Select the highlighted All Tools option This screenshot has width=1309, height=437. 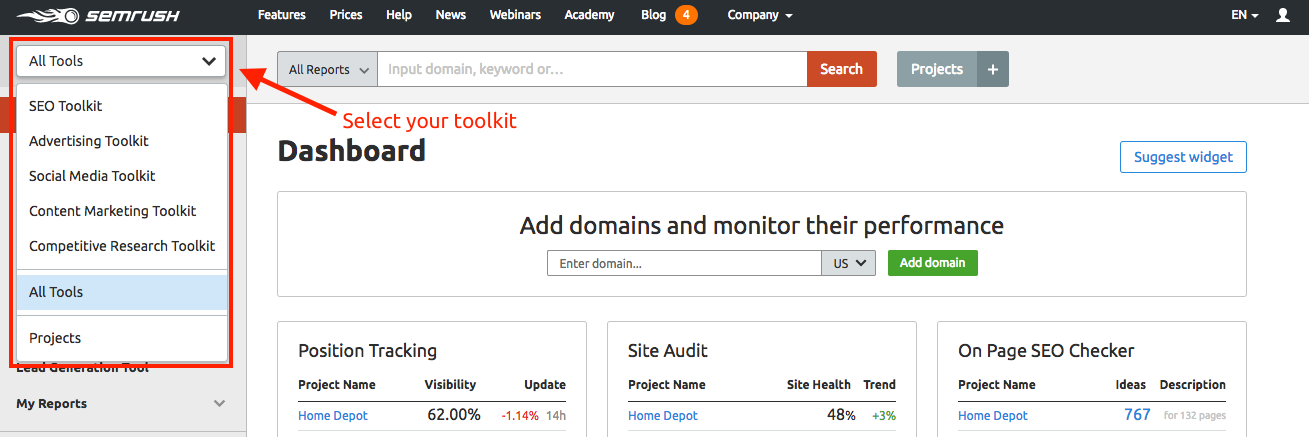[x=122, y=292]
